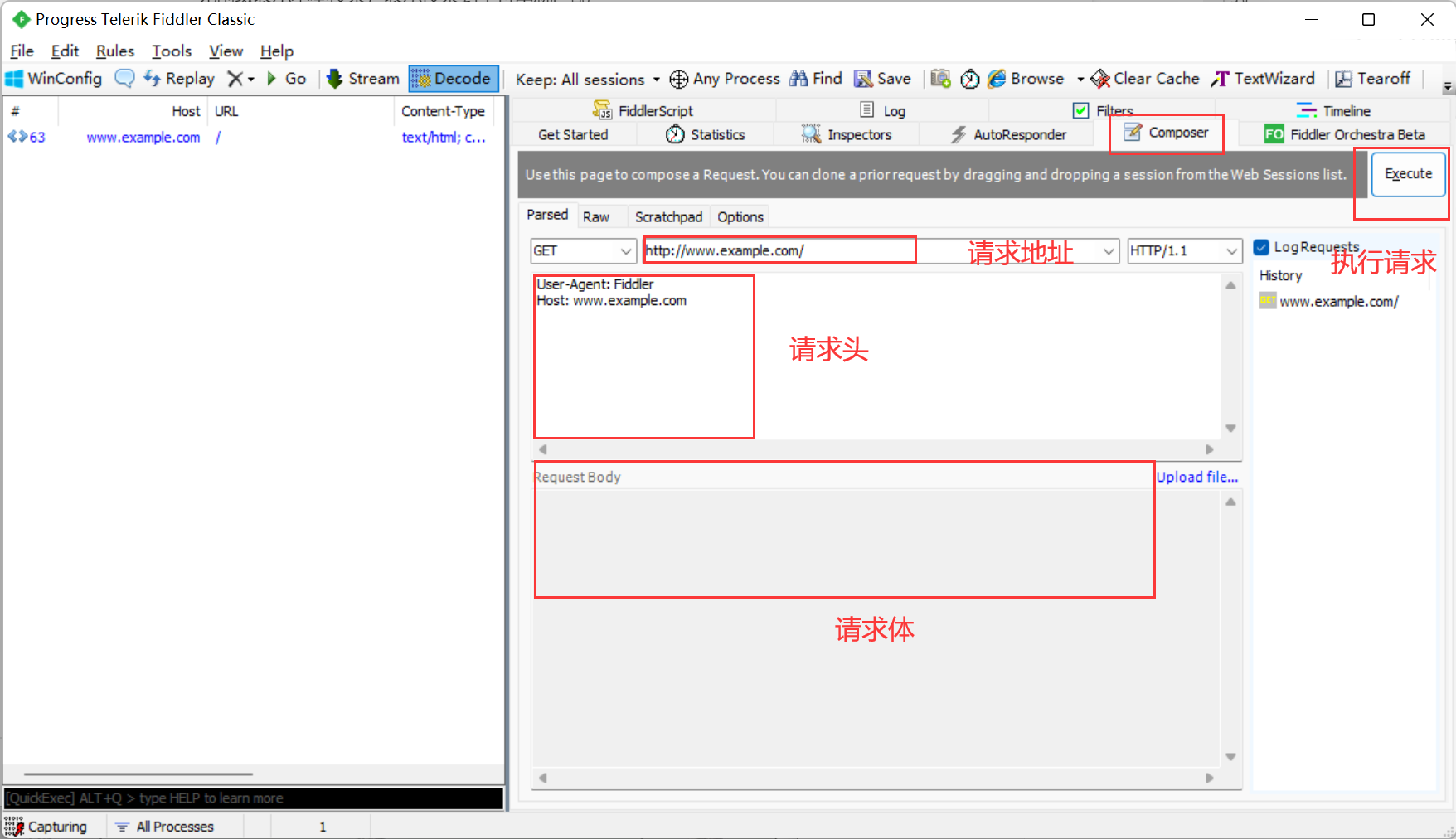
Task: Open the File menu
Action: (x=22, y=51)
